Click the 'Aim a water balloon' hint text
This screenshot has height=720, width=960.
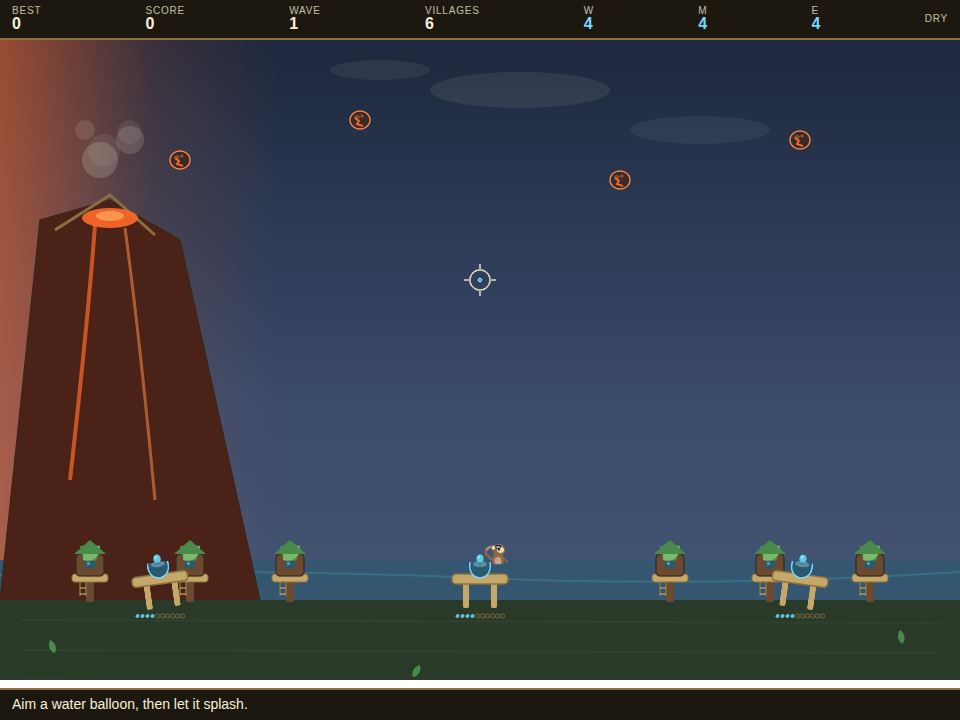[130, 704]
